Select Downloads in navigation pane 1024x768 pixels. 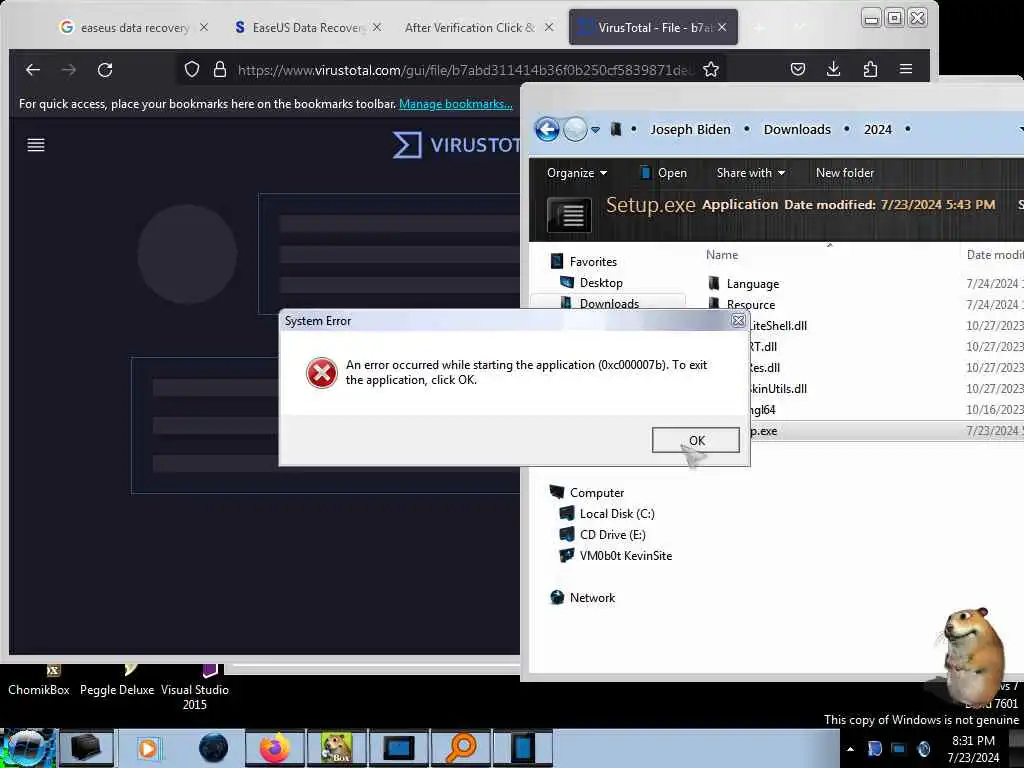click(x=609, y=303)
